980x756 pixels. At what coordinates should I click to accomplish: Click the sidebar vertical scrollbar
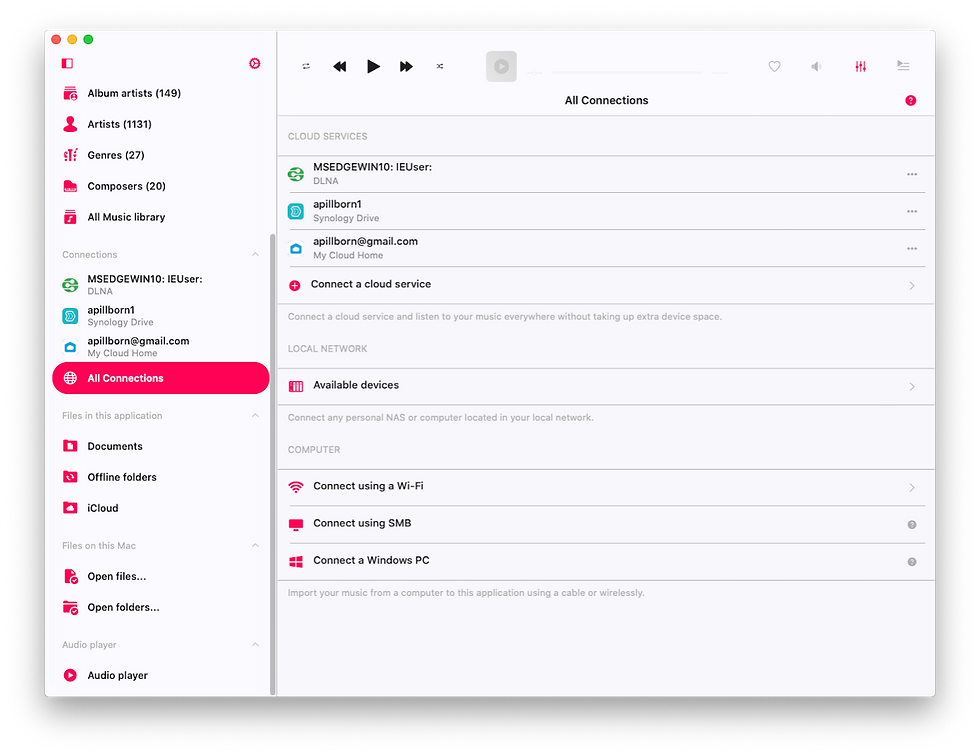[272, 464]
